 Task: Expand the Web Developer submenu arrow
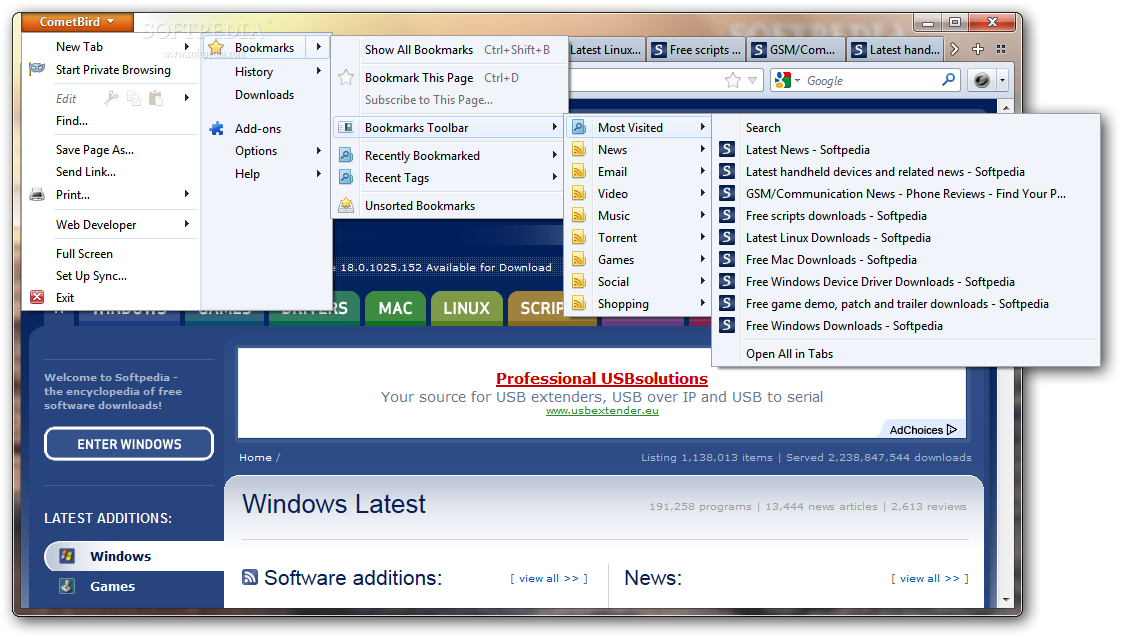(x=187, y=224)
